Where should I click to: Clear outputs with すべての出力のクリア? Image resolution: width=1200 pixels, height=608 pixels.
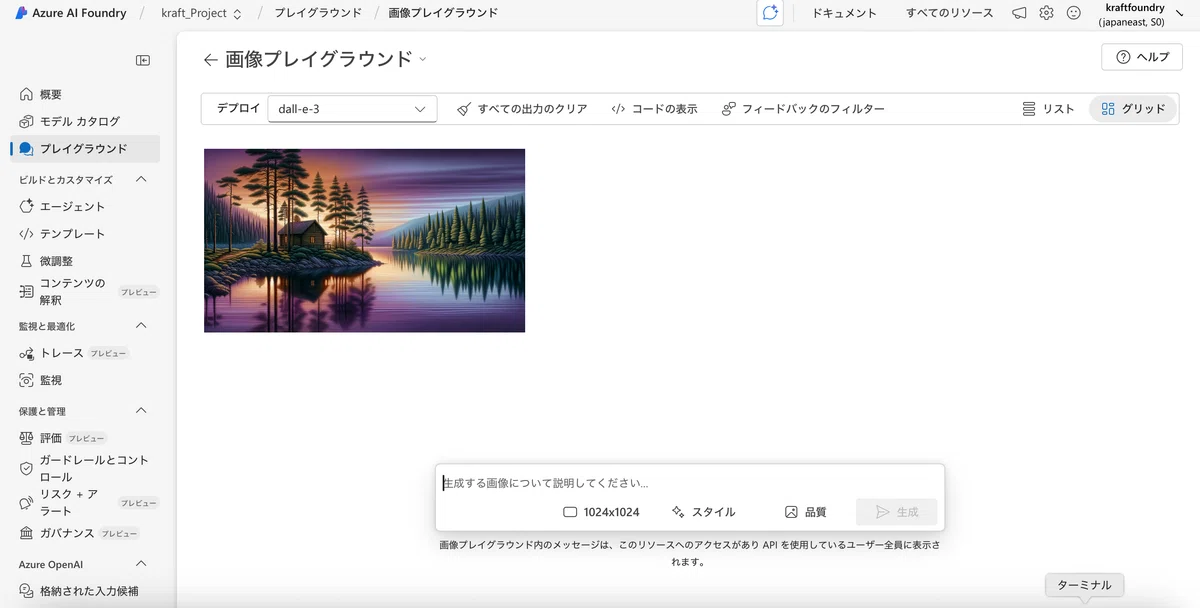(x=522, y=109)
